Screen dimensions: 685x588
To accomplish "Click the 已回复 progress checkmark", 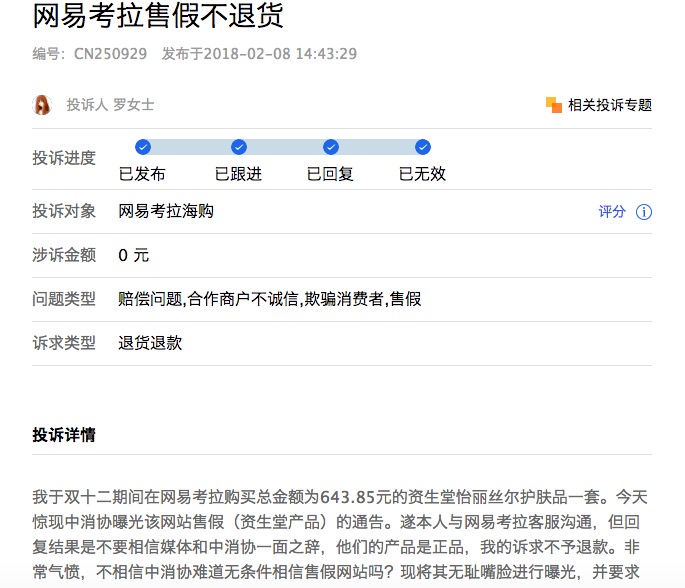I will pyautogui.click(x=331, y=147).
